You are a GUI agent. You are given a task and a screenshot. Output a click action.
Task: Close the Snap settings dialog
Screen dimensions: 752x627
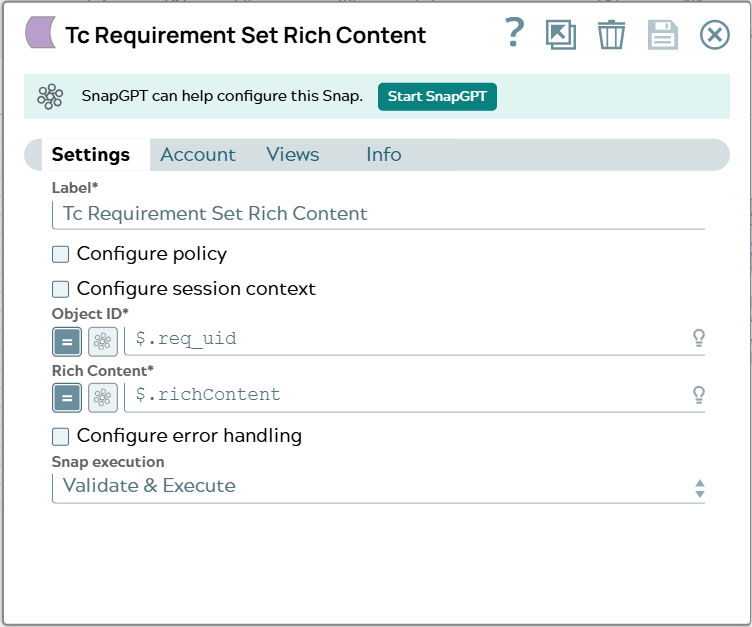pyautogui.click(x=715, y=35)
